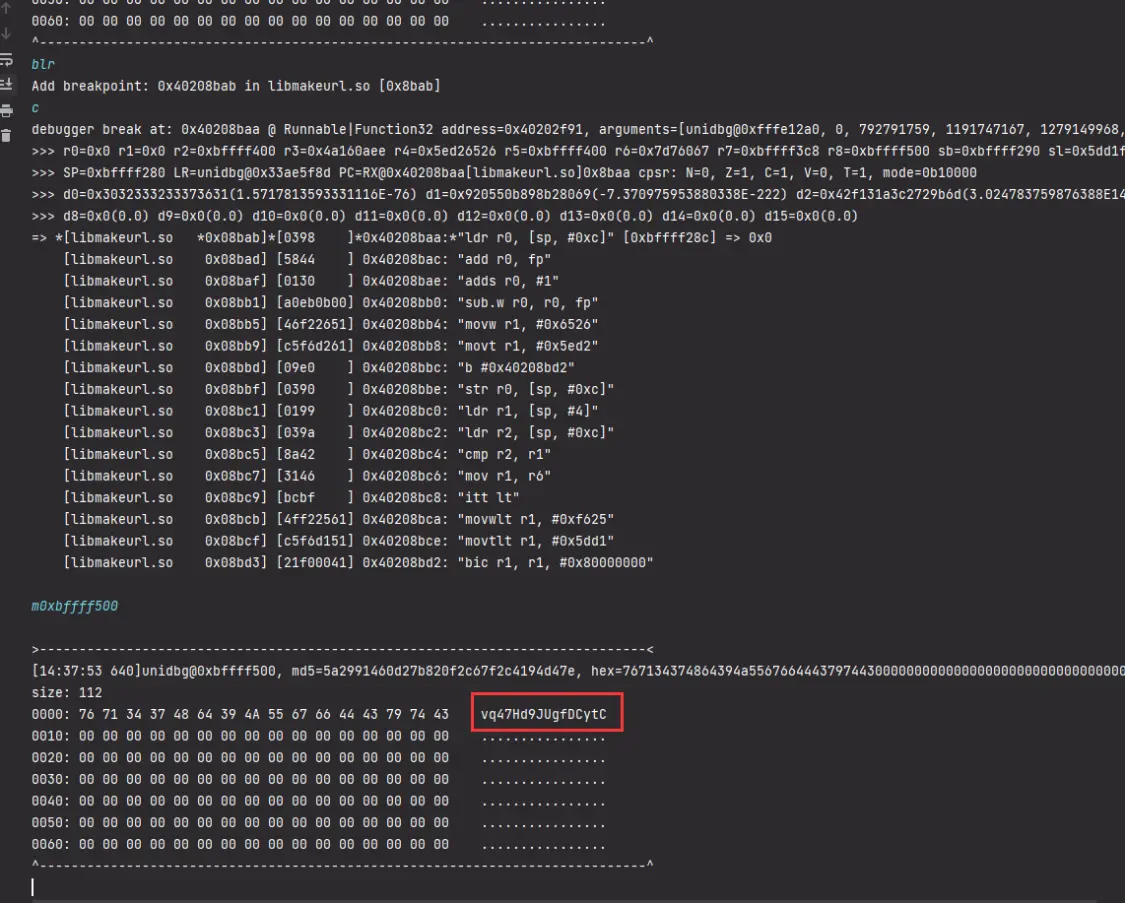The image size is (1125, 903).
Task: Click the up-arrow stack trace icon
Action: click(6, 9)
